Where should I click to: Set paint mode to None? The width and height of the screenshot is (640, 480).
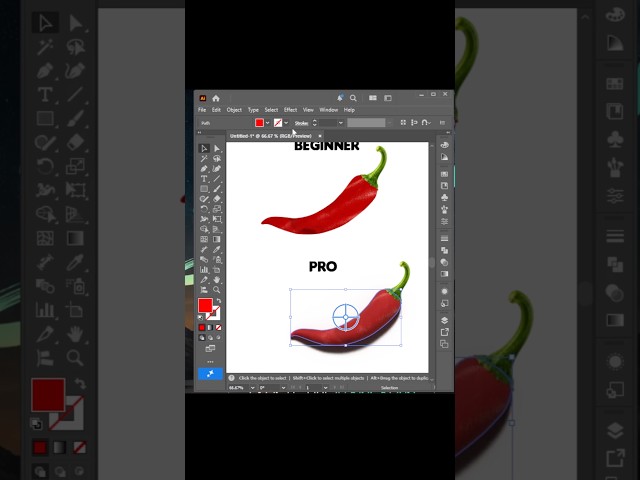[219, 327]
